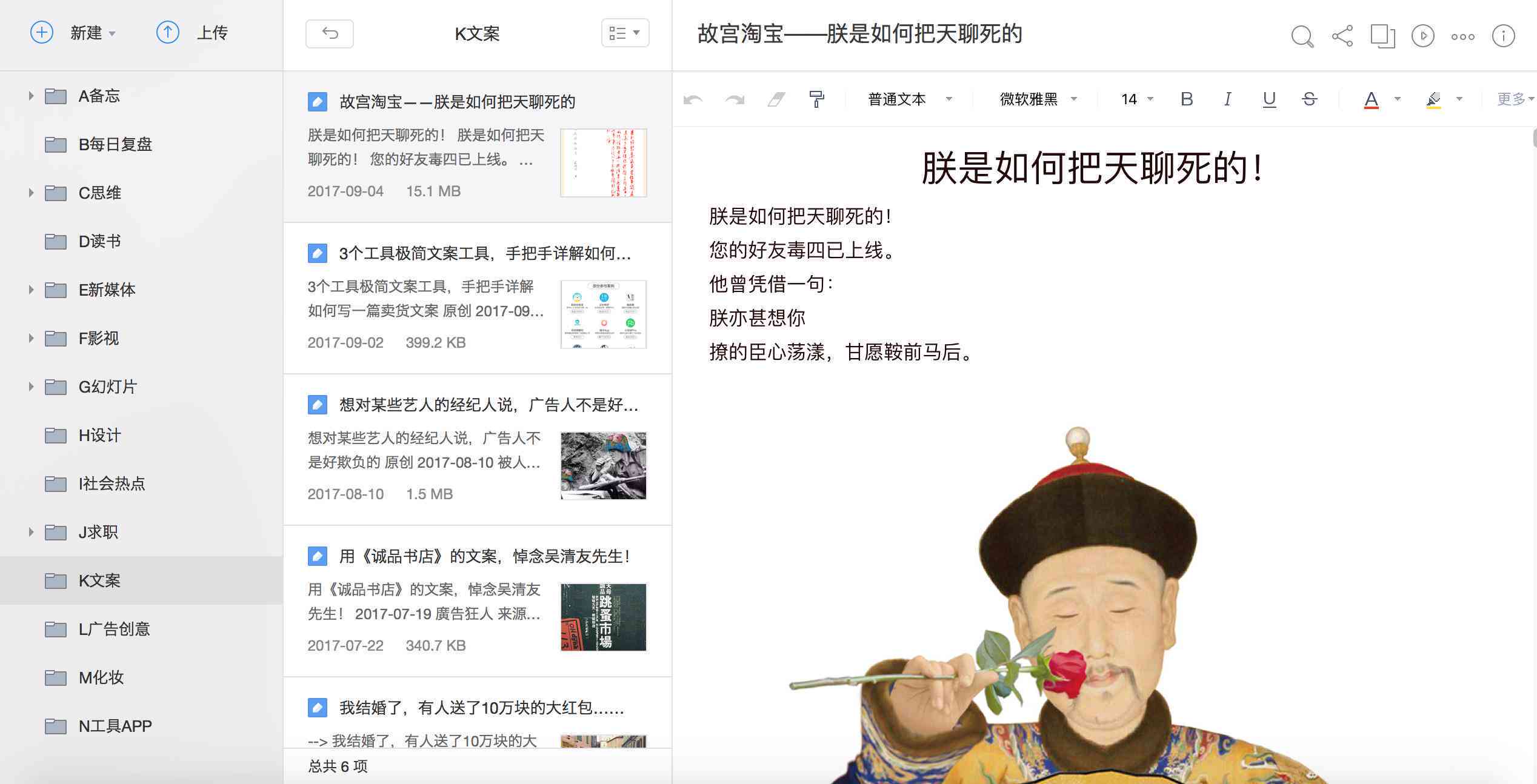Select the K文案 folder
The height and width of the screenshot is (784, 1537).
tap(141, 580)
